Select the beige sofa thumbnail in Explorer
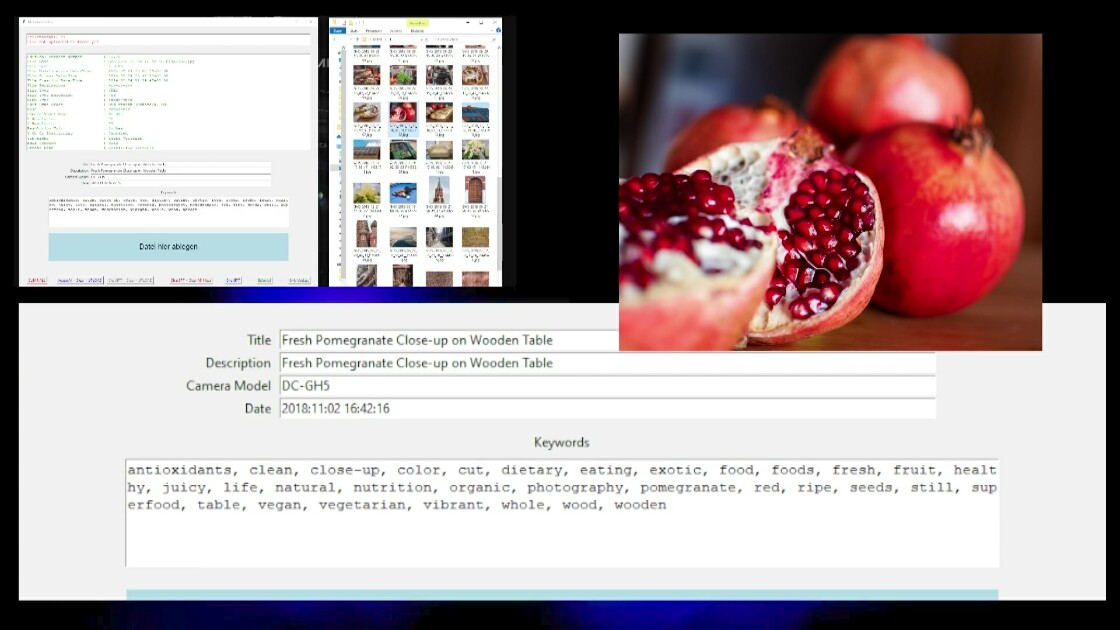 click(439, 150)
